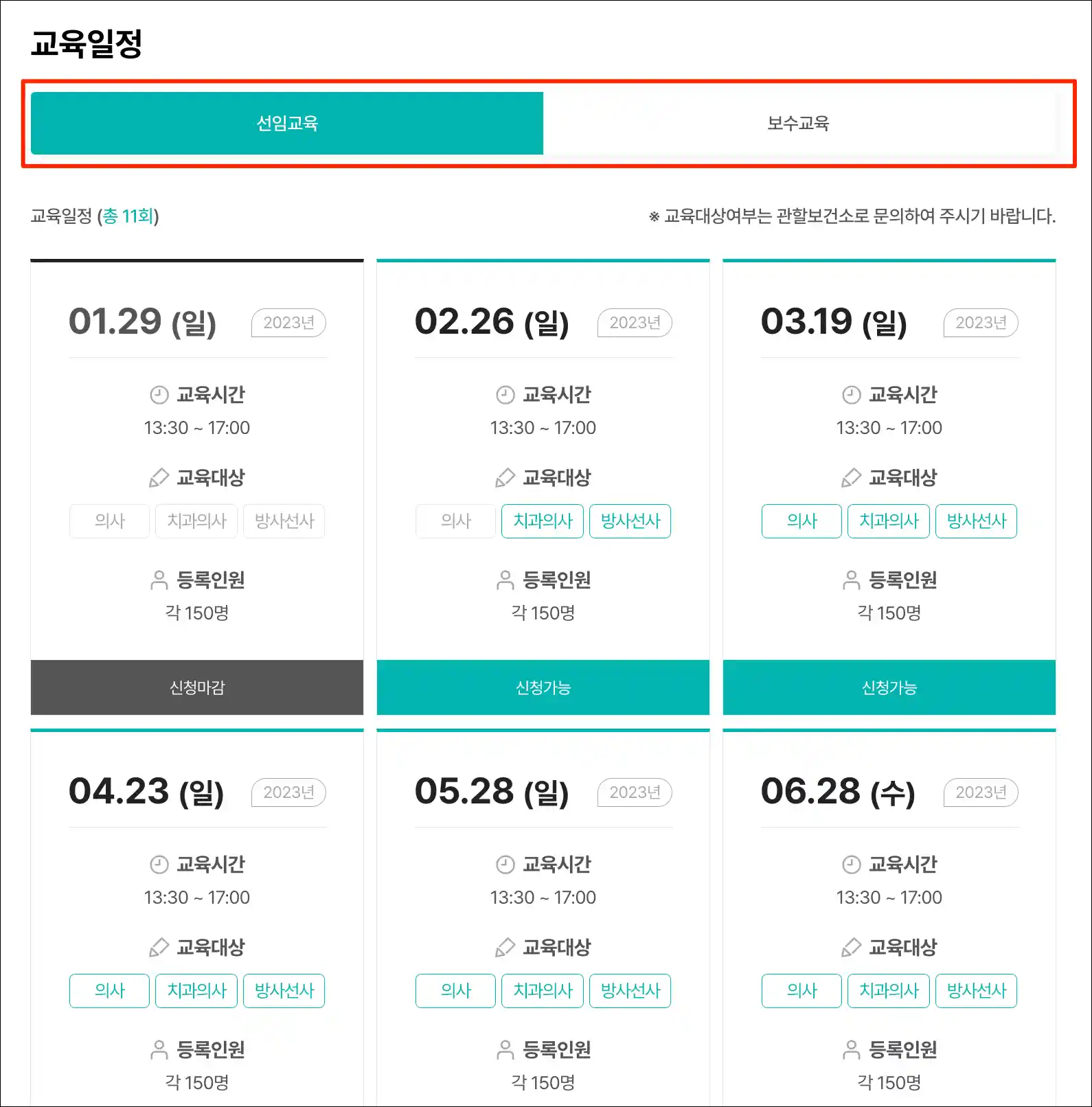
Task: Select the 치과의사 tag in the 02.26 card
Action: pyautogui.click(x=543, y=521)
